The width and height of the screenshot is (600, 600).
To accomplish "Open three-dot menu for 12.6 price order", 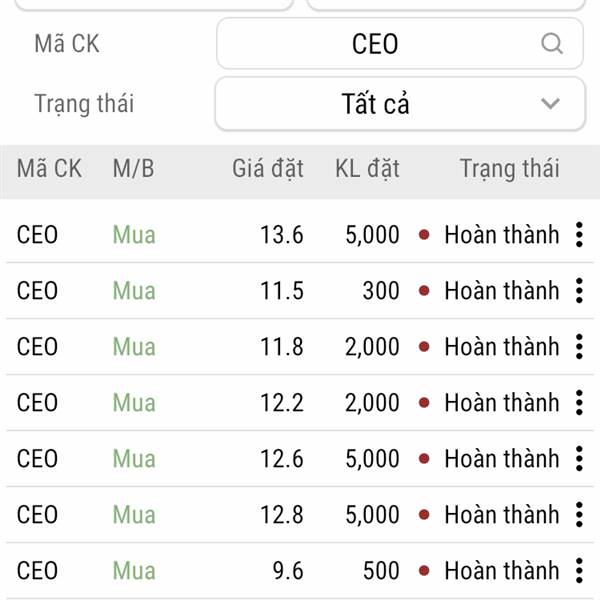I will [x=579, y=458].
